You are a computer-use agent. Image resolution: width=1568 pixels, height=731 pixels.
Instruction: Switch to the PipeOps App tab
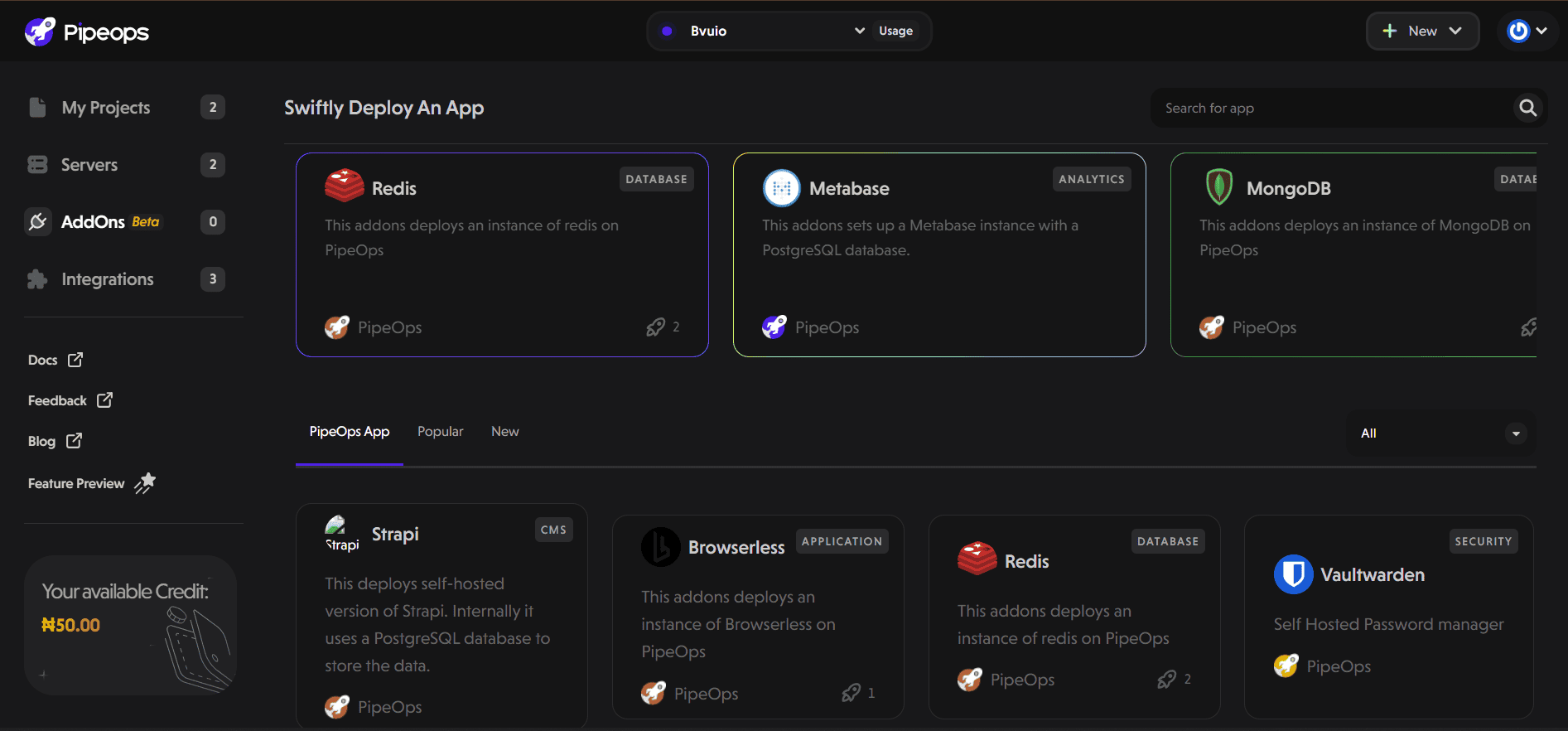350,432
